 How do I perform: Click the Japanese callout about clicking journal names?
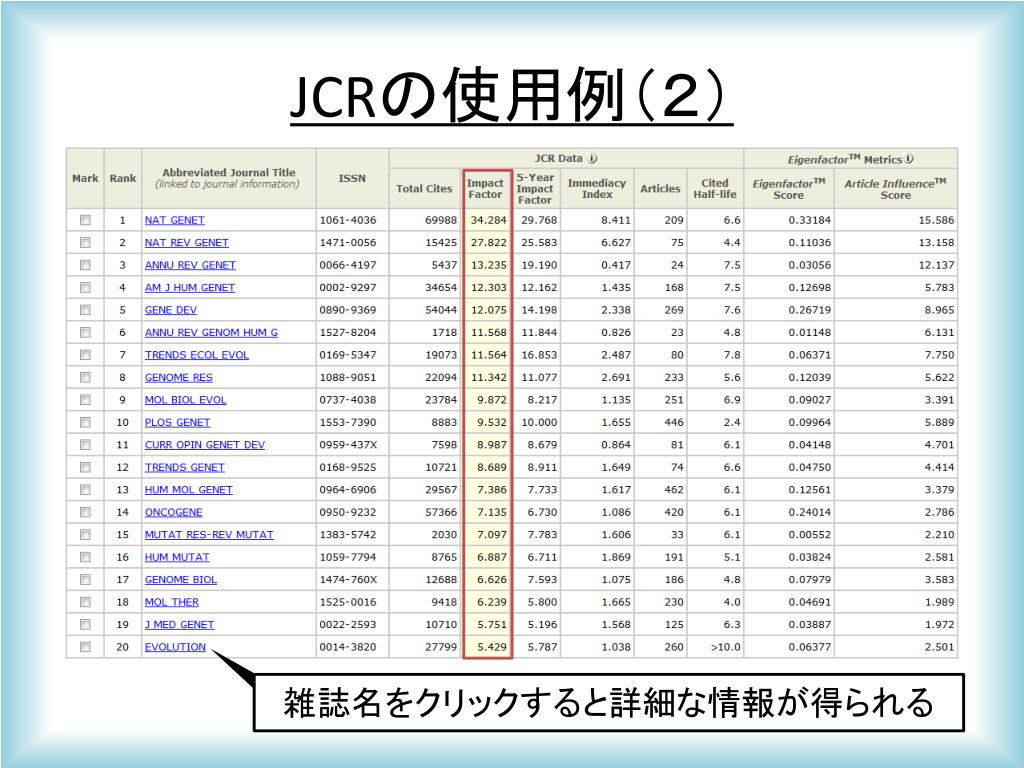click(x=608, y=703)
